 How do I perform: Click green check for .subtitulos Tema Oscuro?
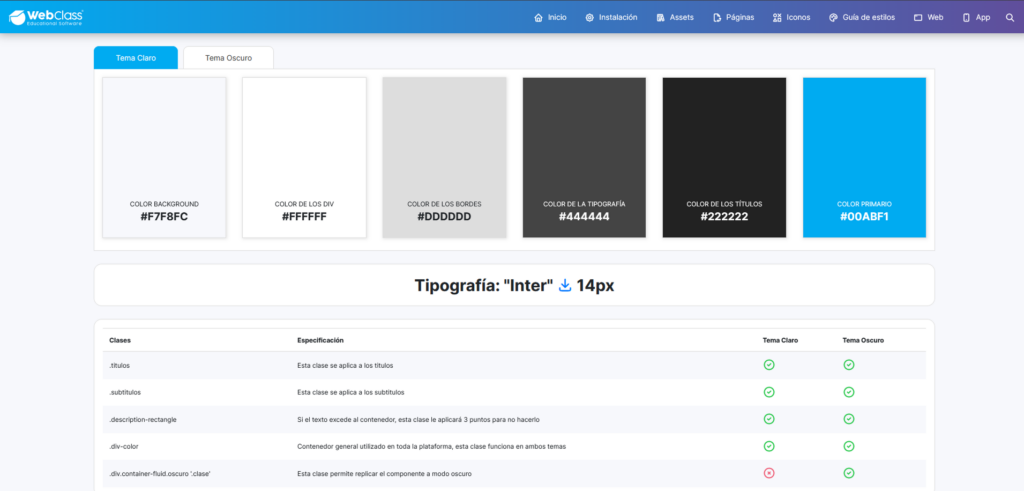848,392
